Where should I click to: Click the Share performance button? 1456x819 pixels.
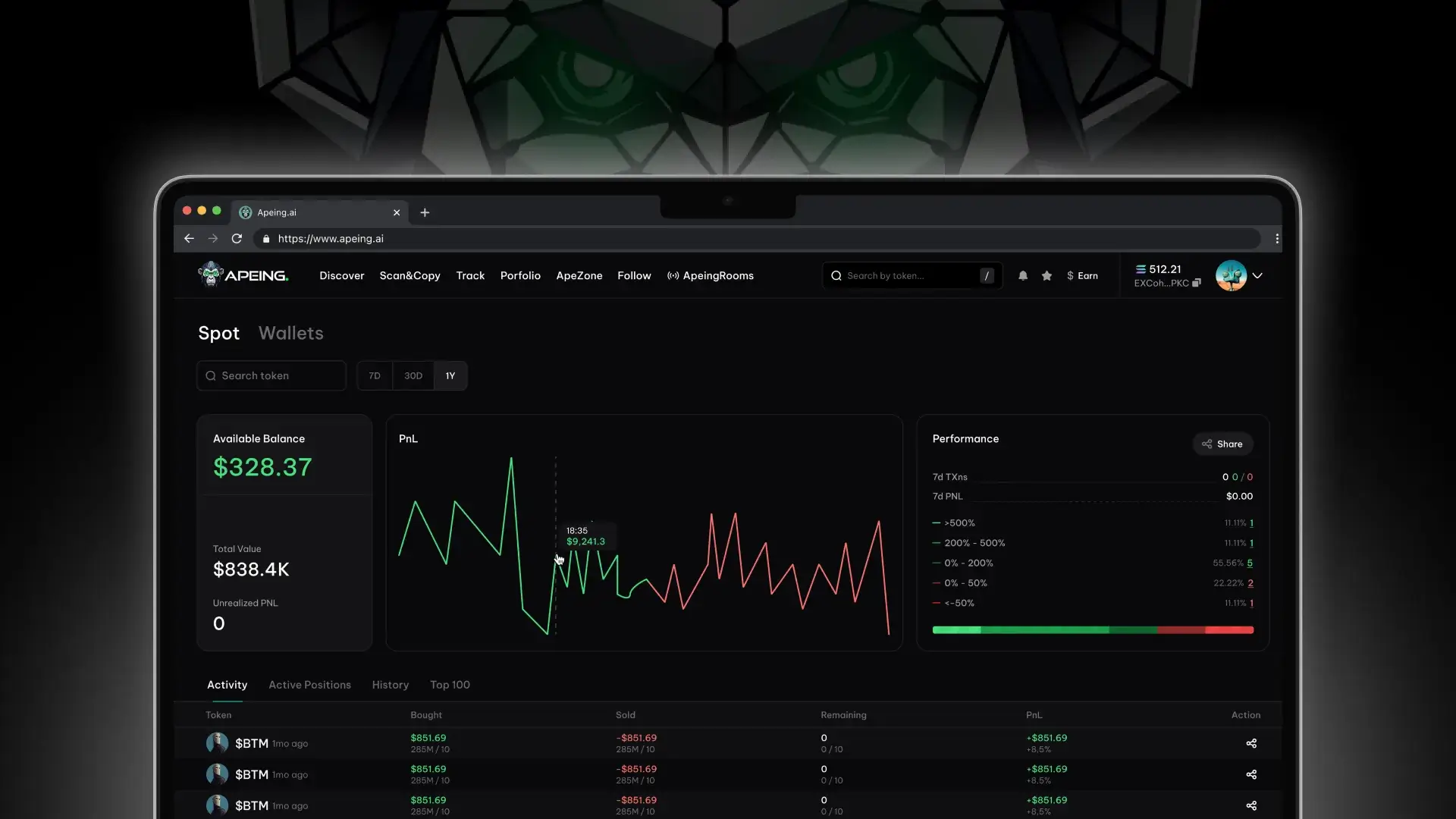pyautogui.click(x=1222, y=444)
